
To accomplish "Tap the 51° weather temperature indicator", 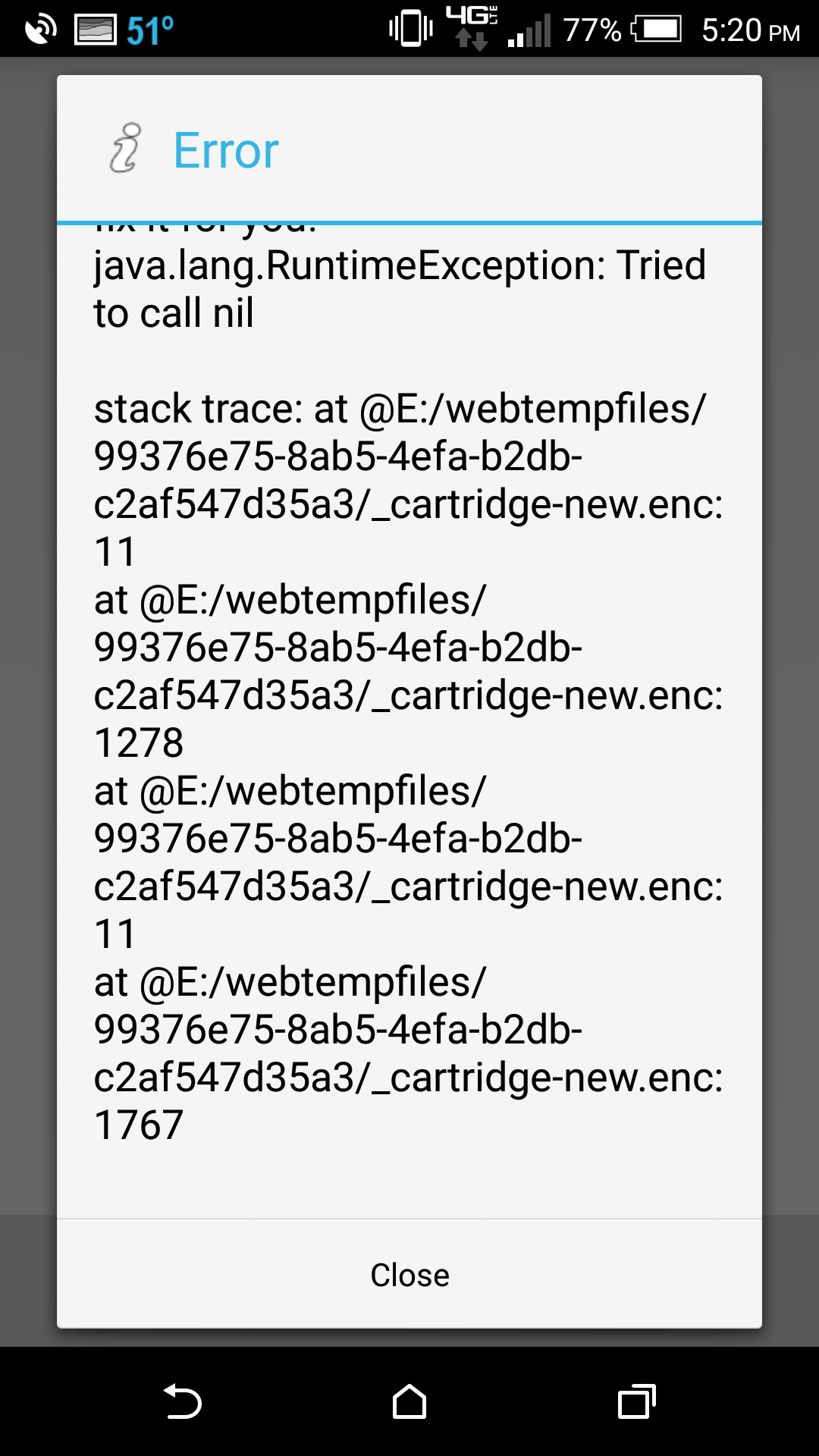I will coord(150,30).
